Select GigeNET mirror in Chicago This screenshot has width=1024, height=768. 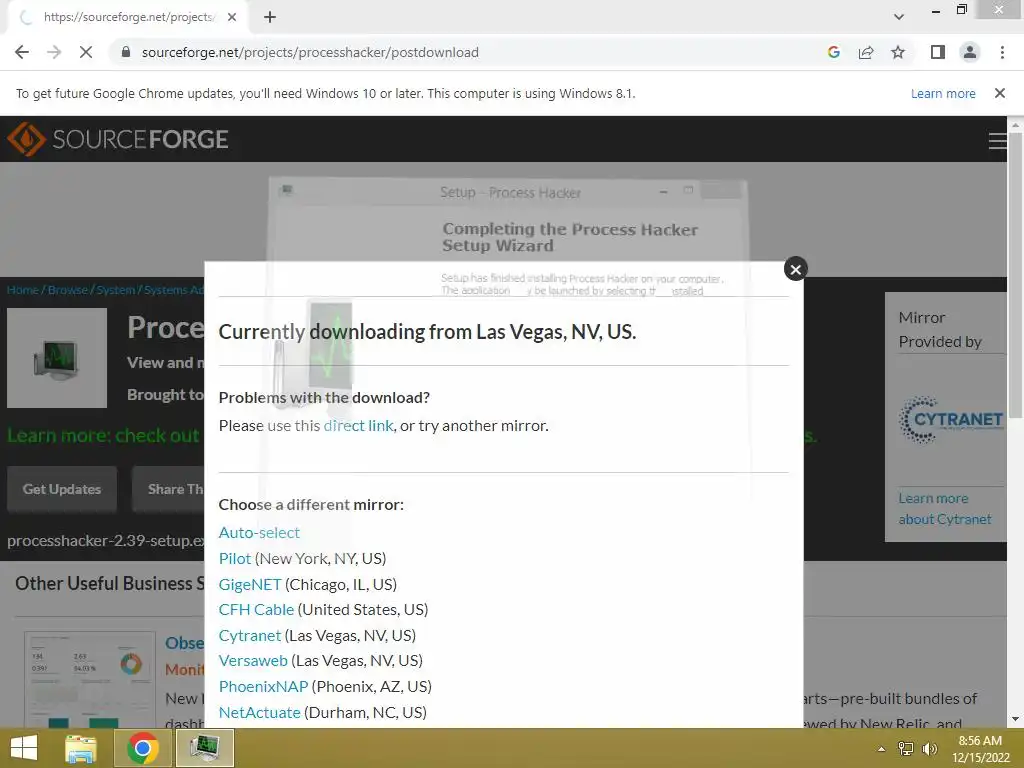coord(249,584)
